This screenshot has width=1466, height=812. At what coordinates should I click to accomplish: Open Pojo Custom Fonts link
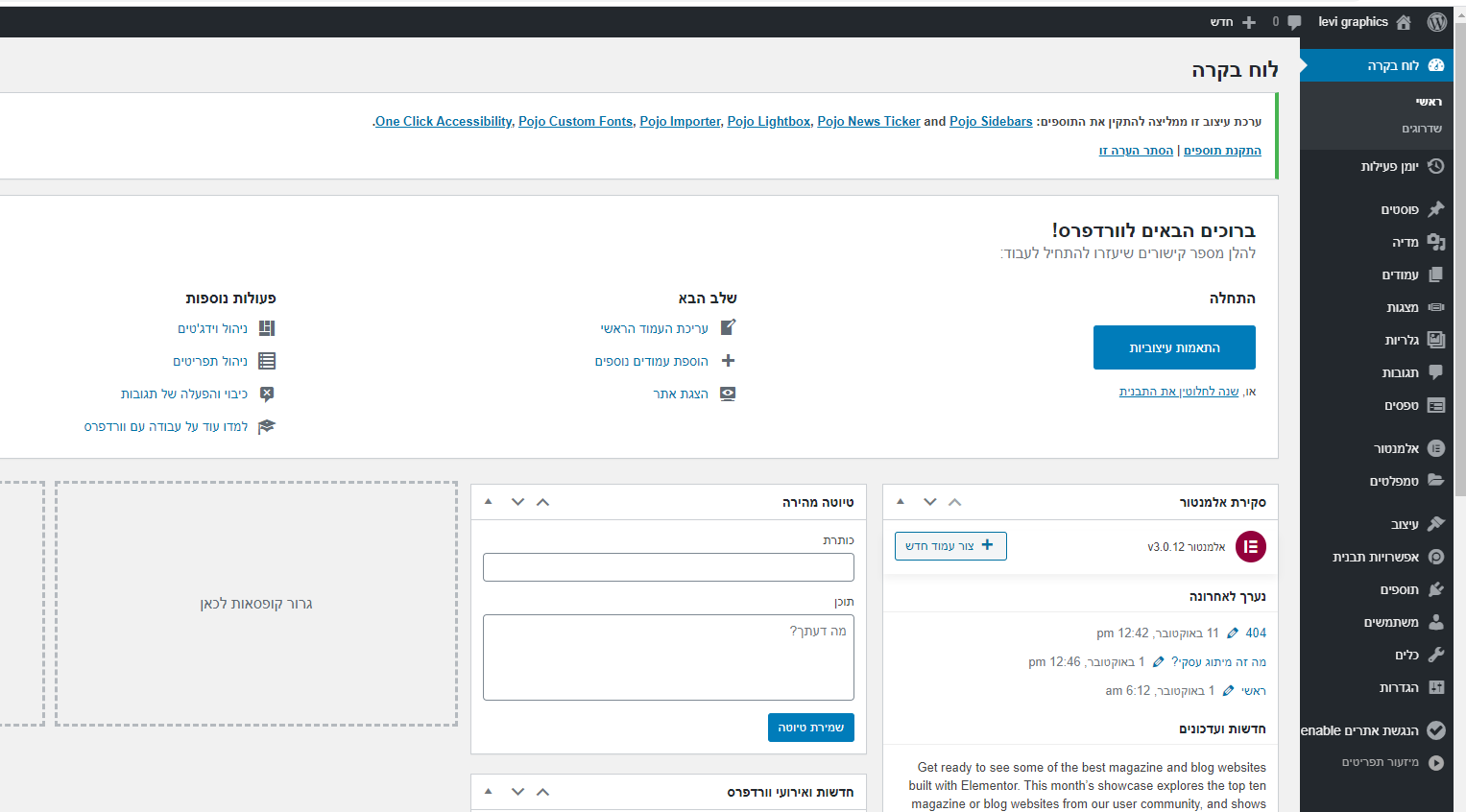pos(576,121)
